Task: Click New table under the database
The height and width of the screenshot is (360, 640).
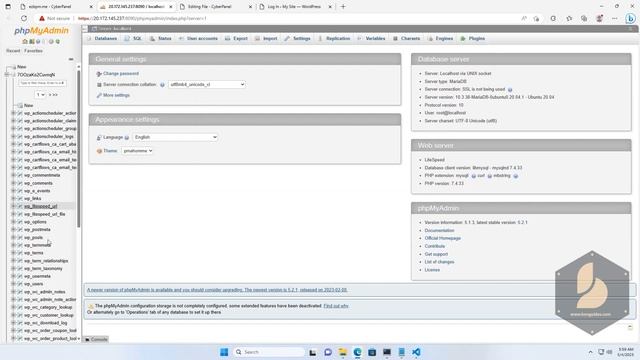Action: pos(29,105)
